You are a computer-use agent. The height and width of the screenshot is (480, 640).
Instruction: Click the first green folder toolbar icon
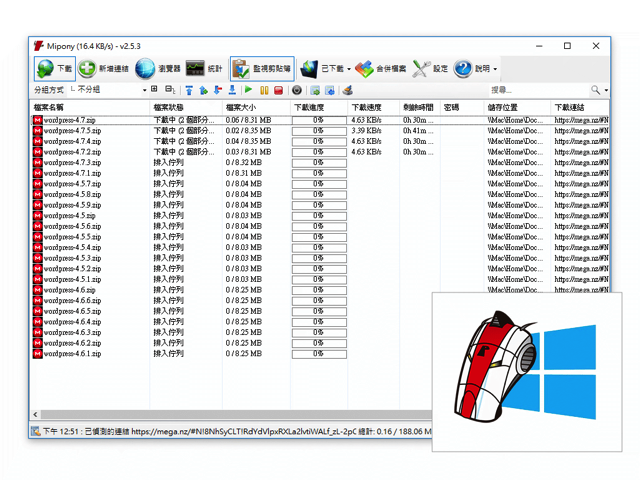tap(315, 90)
